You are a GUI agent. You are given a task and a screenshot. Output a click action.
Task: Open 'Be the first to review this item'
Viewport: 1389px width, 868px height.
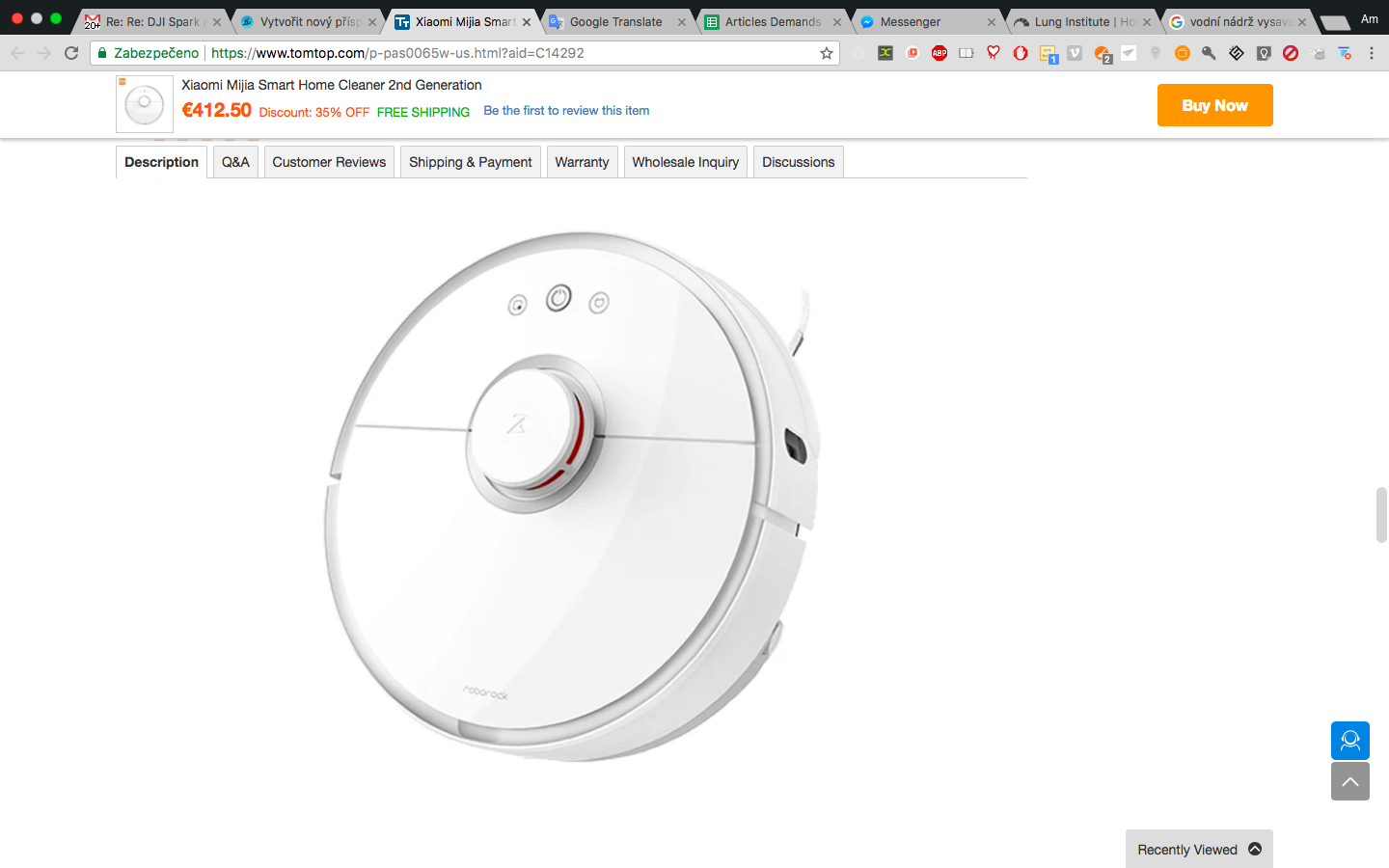coord(566,110)
